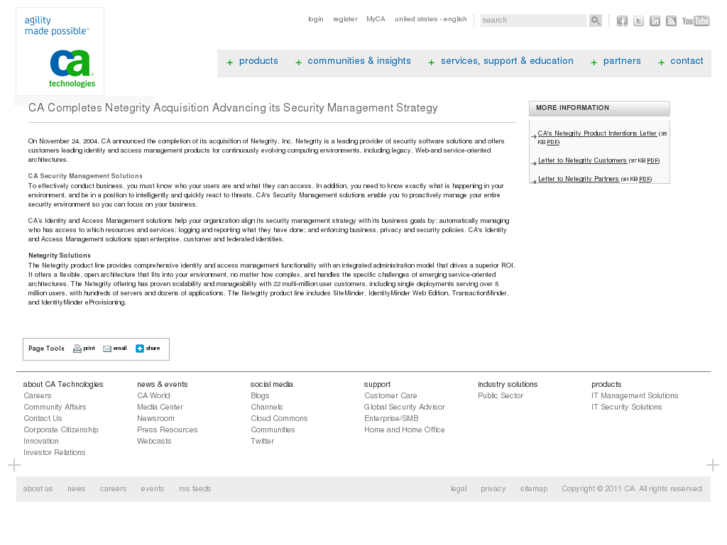Open the united states - english selector
Screen dimensions: 727x545
pyautogui.click(x=431, y=19)
